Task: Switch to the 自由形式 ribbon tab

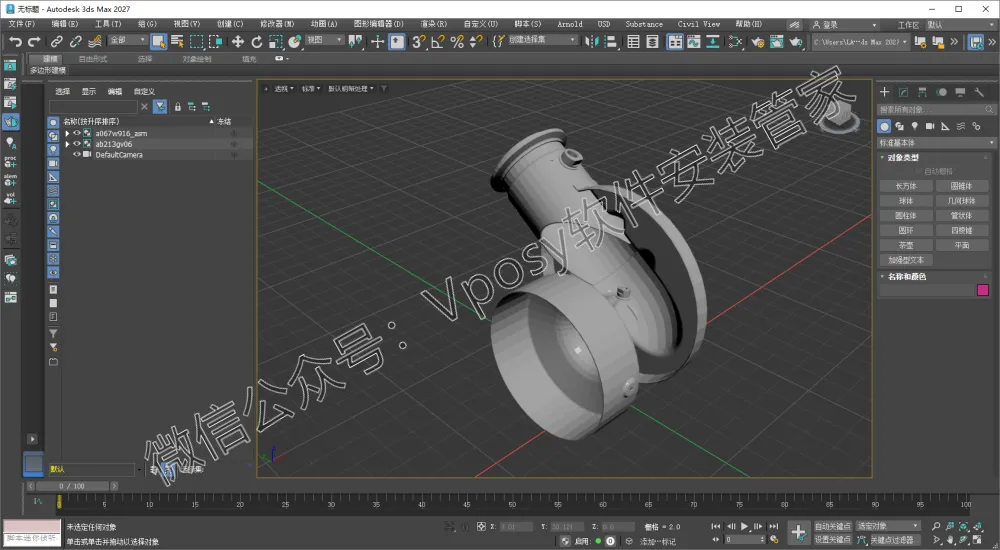Action: point(92,59)
